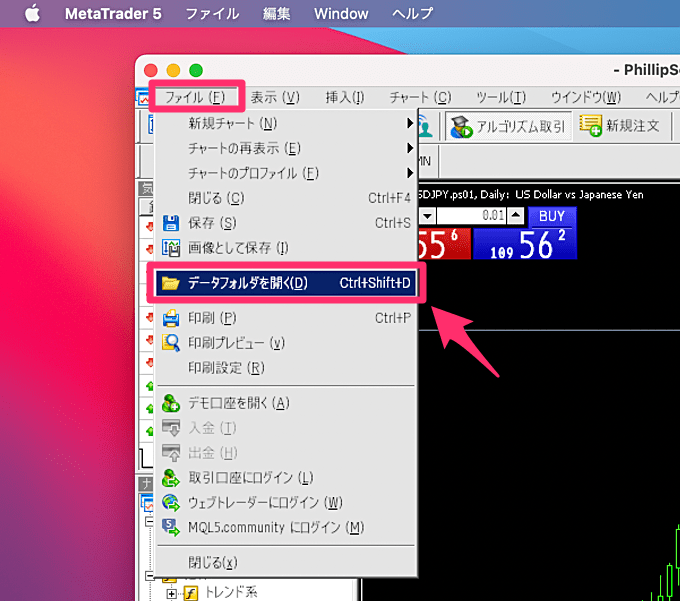Click the 印刷 (P) printer icon
The width and height of the screenshot is (680, 601).
tap(170, 318)
